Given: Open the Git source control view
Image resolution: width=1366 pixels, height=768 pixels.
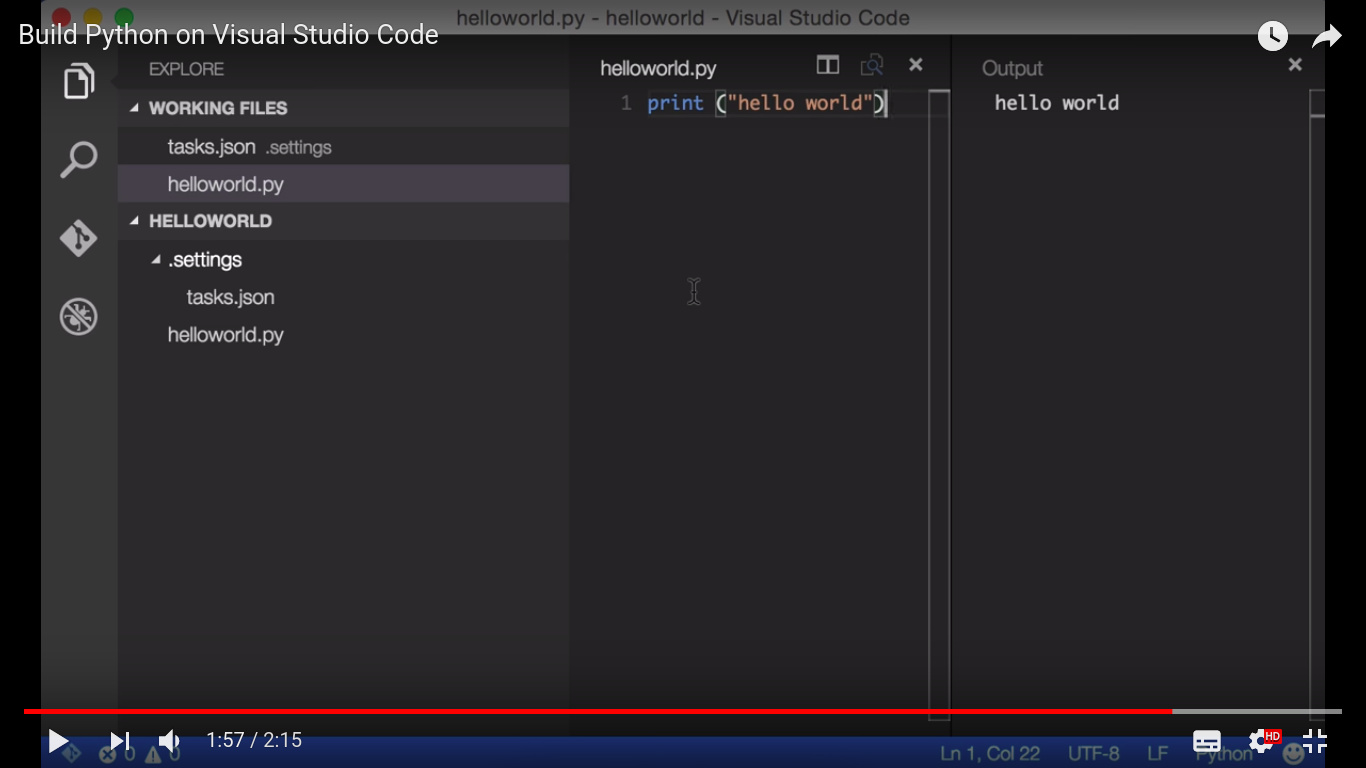Looking at the screenshot, I should click(x=79, y=239).
